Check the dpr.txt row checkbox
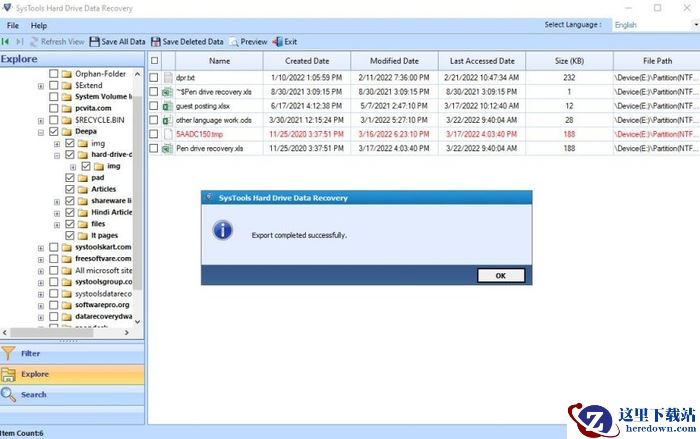The image size is (700, 439). tap(154, 77)
